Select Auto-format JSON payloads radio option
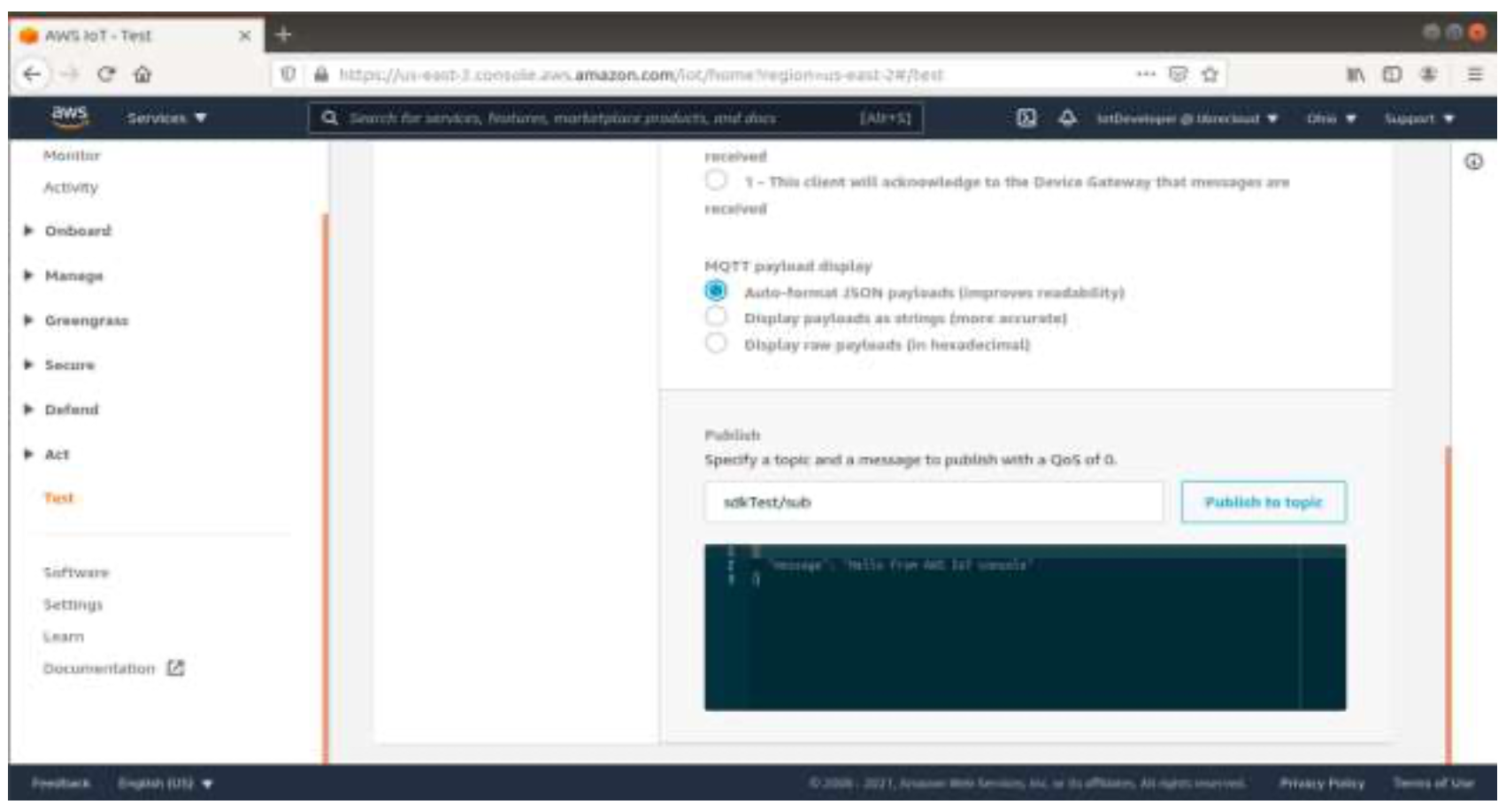The image size is (1506, 812). [x=716, y=291]
